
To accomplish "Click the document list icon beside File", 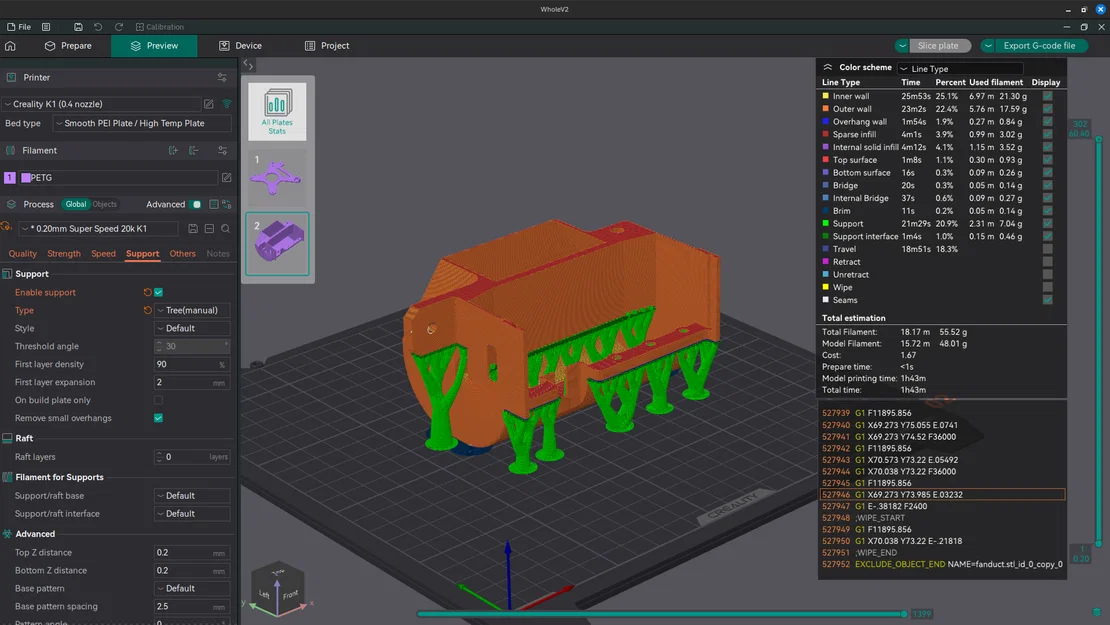I will 46,27.
